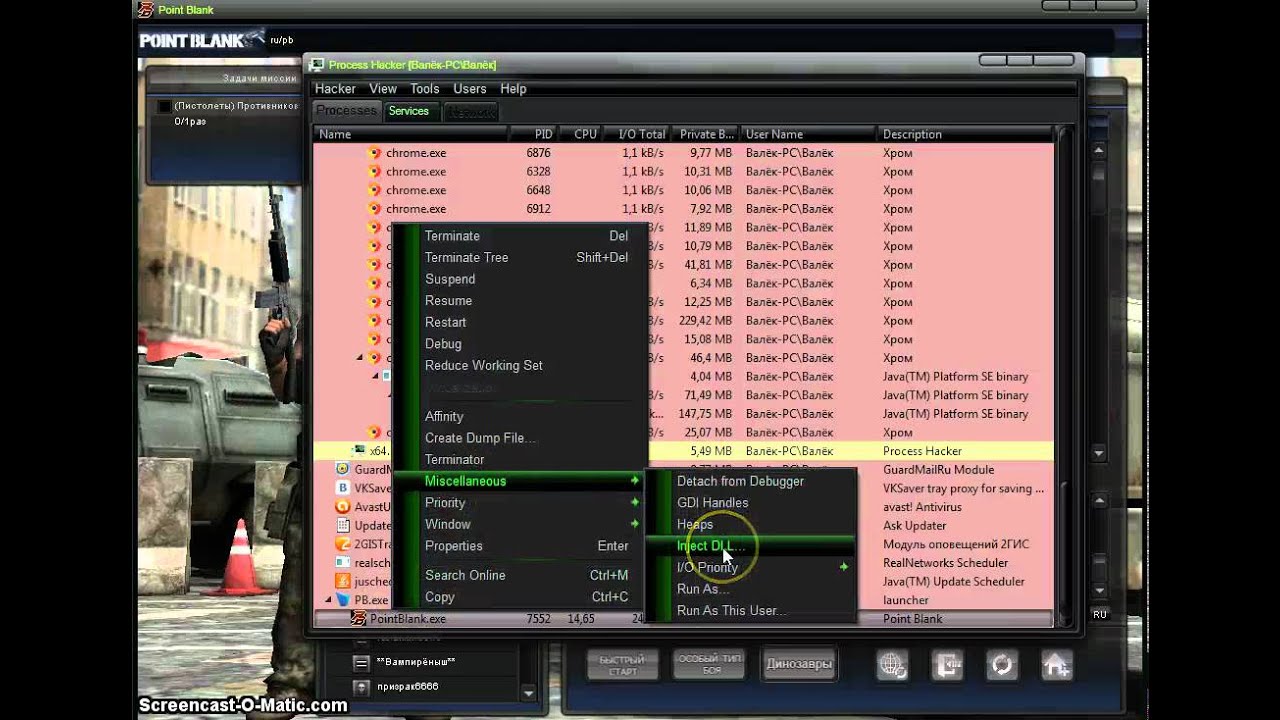Click the chrome.exe icon with PID 6876
The height and width of the screenshot is (720, 1280).
coord(375,153)
